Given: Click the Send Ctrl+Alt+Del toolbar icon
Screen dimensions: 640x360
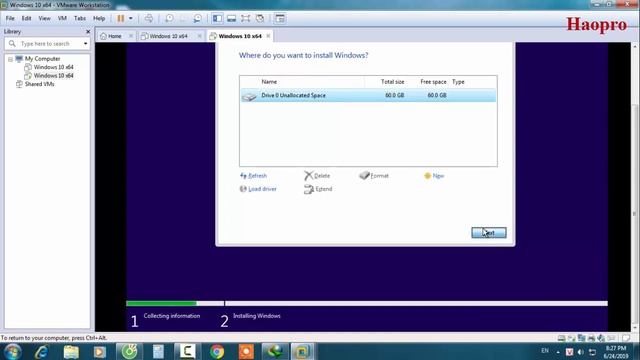Looking at the screenshot, I should coord(149,18).
